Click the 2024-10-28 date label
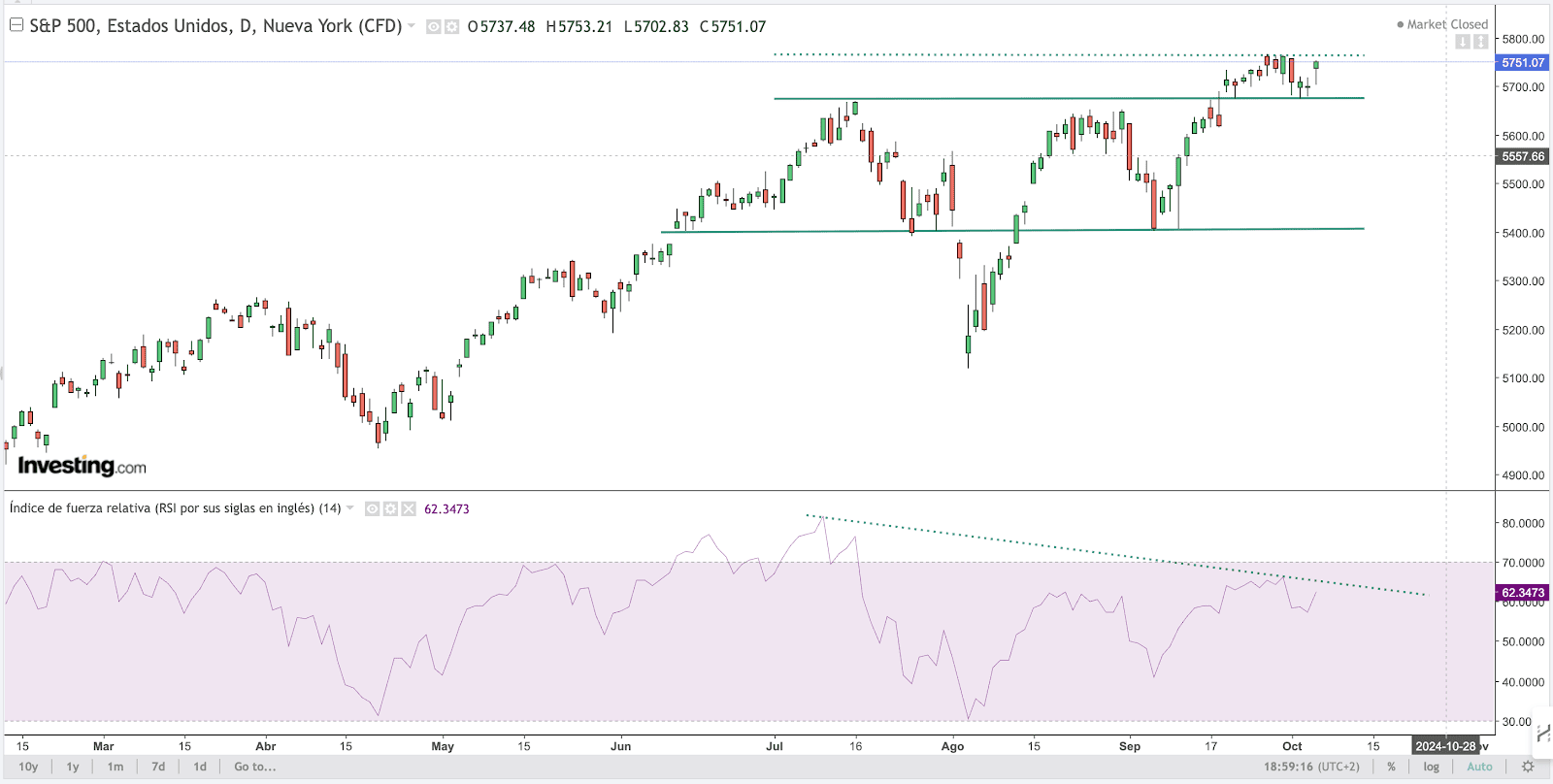The height and width of the screenshot is (784, 1553). (x=1445, y=746)
